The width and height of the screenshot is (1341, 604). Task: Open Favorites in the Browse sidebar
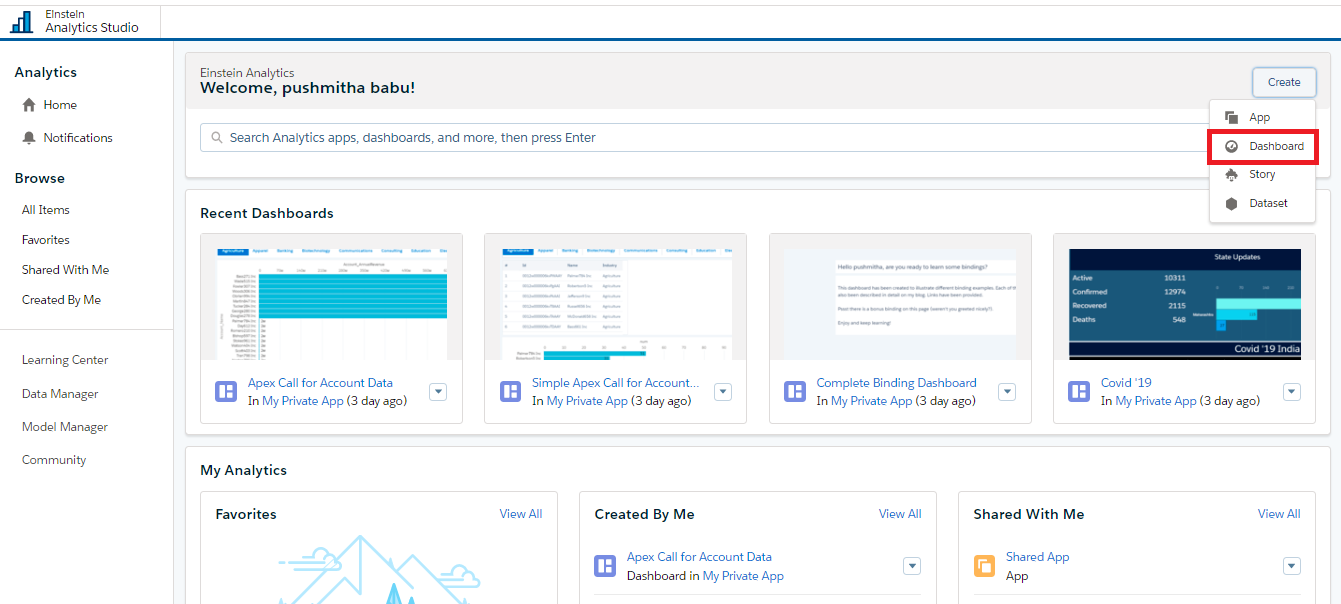46,240
